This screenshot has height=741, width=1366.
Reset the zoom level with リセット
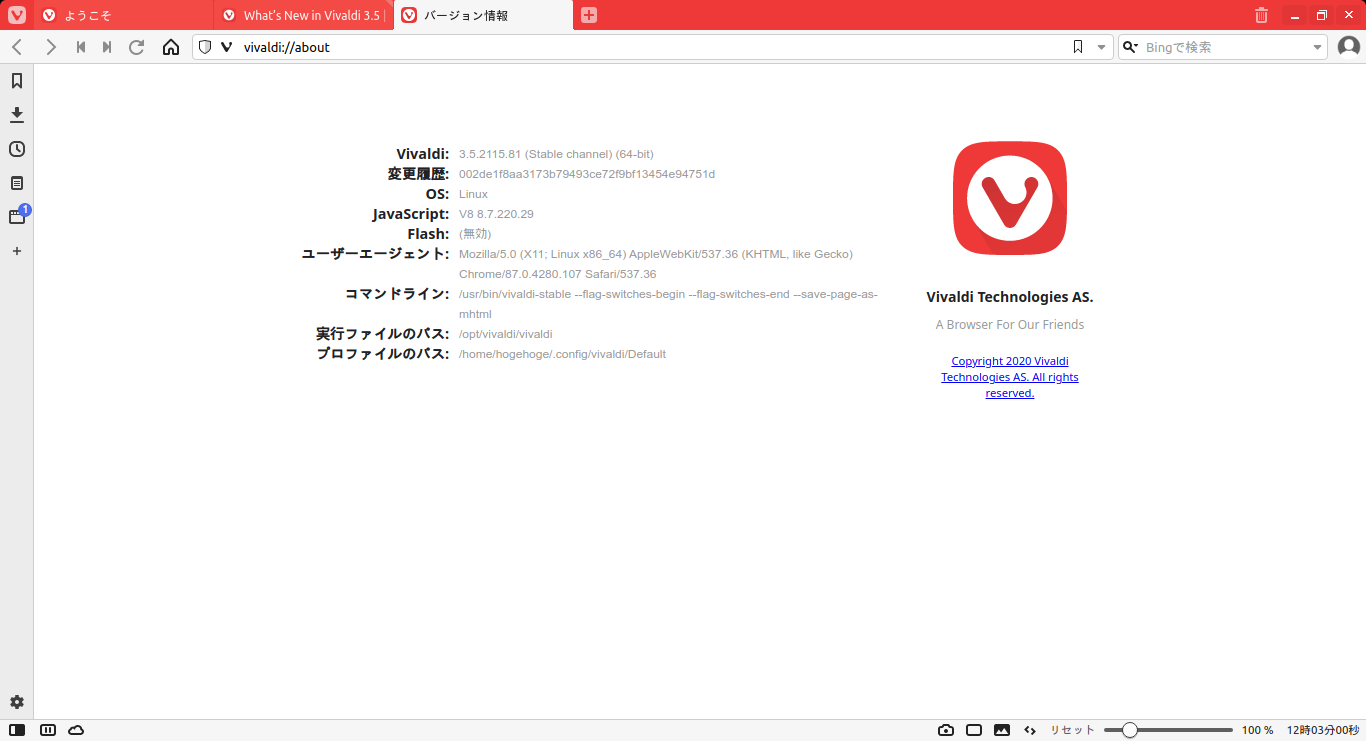(1072, 730)
